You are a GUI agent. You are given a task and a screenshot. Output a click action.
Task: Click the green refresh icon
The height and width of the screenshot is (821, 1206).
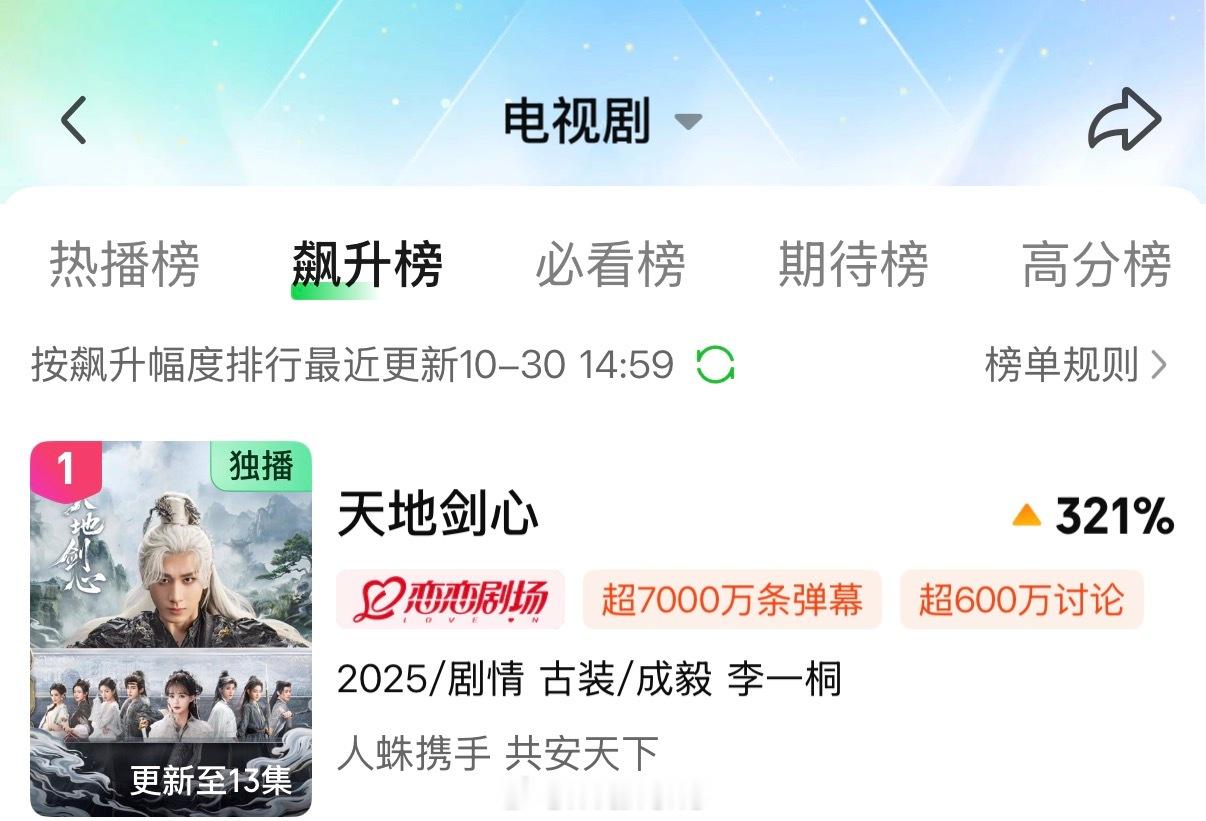[715, 364]
